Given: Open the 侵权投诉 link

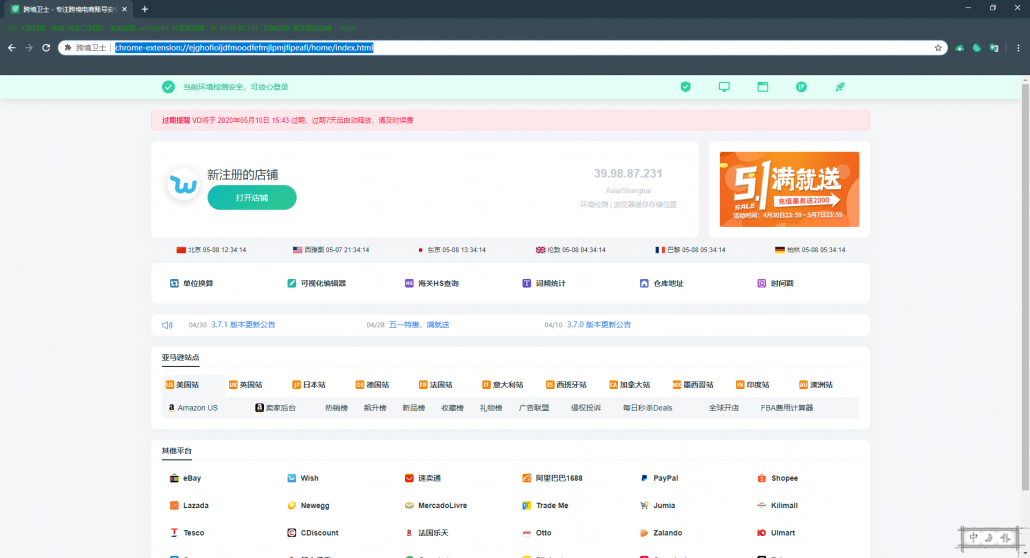Looking at the screenshot, I should pyautogui.click(x=586, y=407).
